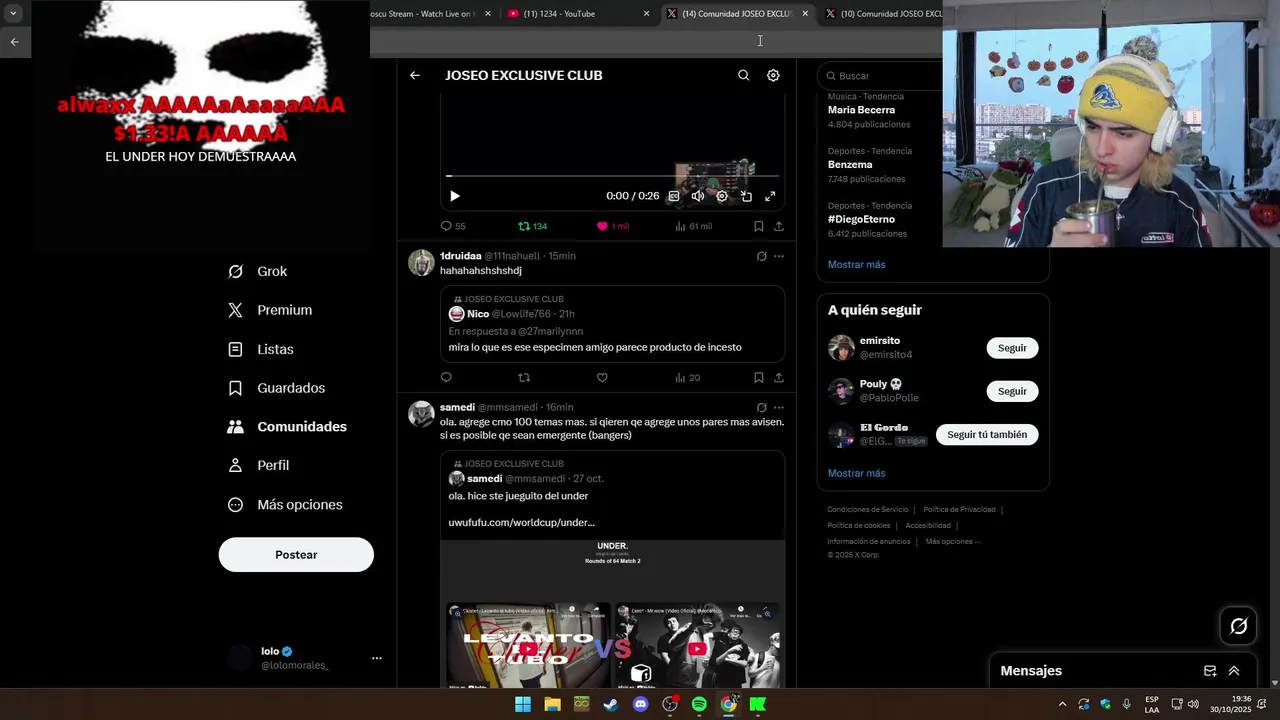Follow emirsito
1280x720 pixels.
click(x=1012, y=348)
